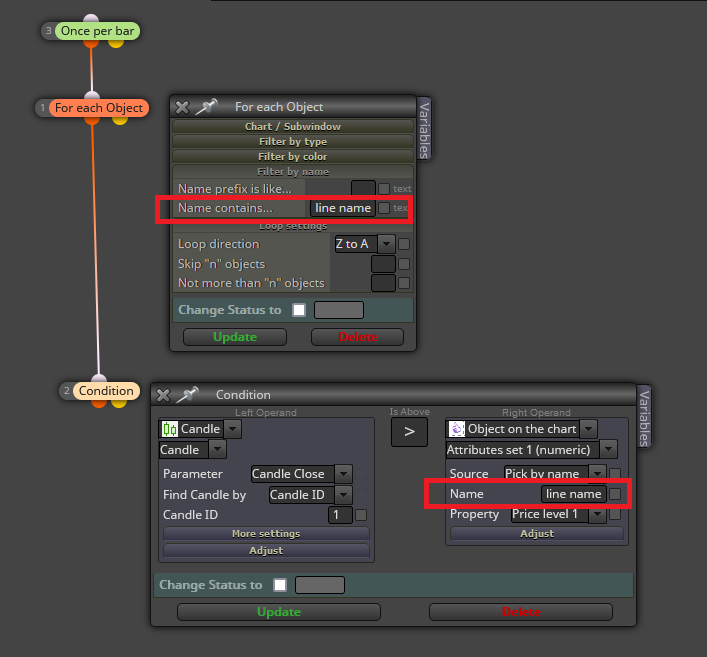The width and height of the screenshot is (707, 657).
Task: Click the Is Above comparison operator button
Action: coord(409,432)
